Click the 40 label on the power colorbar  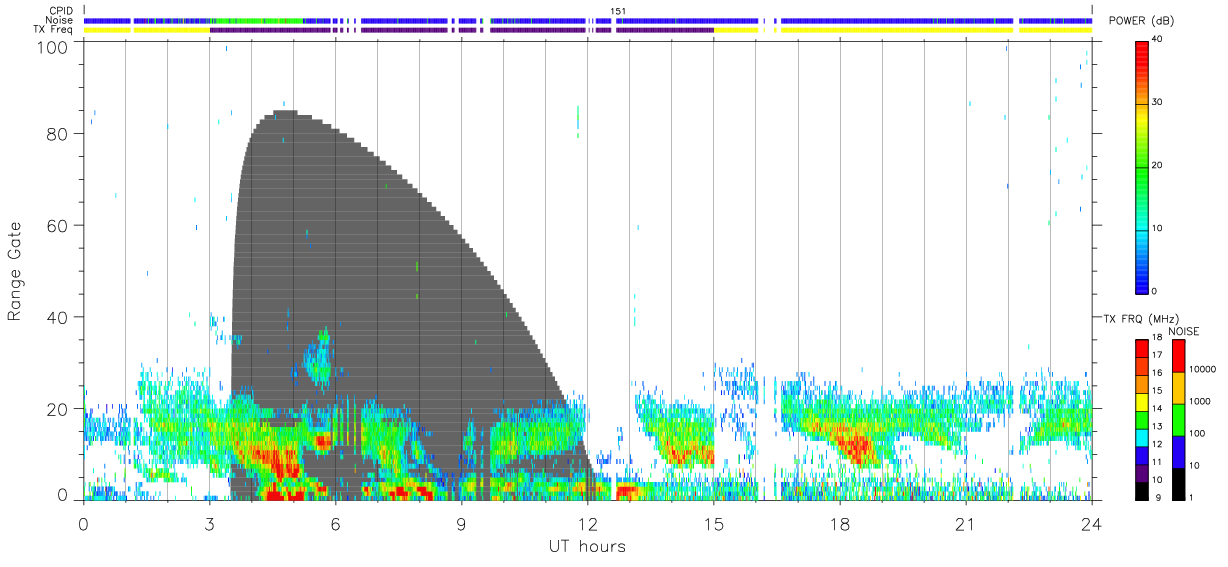[x=1158, y=40]
